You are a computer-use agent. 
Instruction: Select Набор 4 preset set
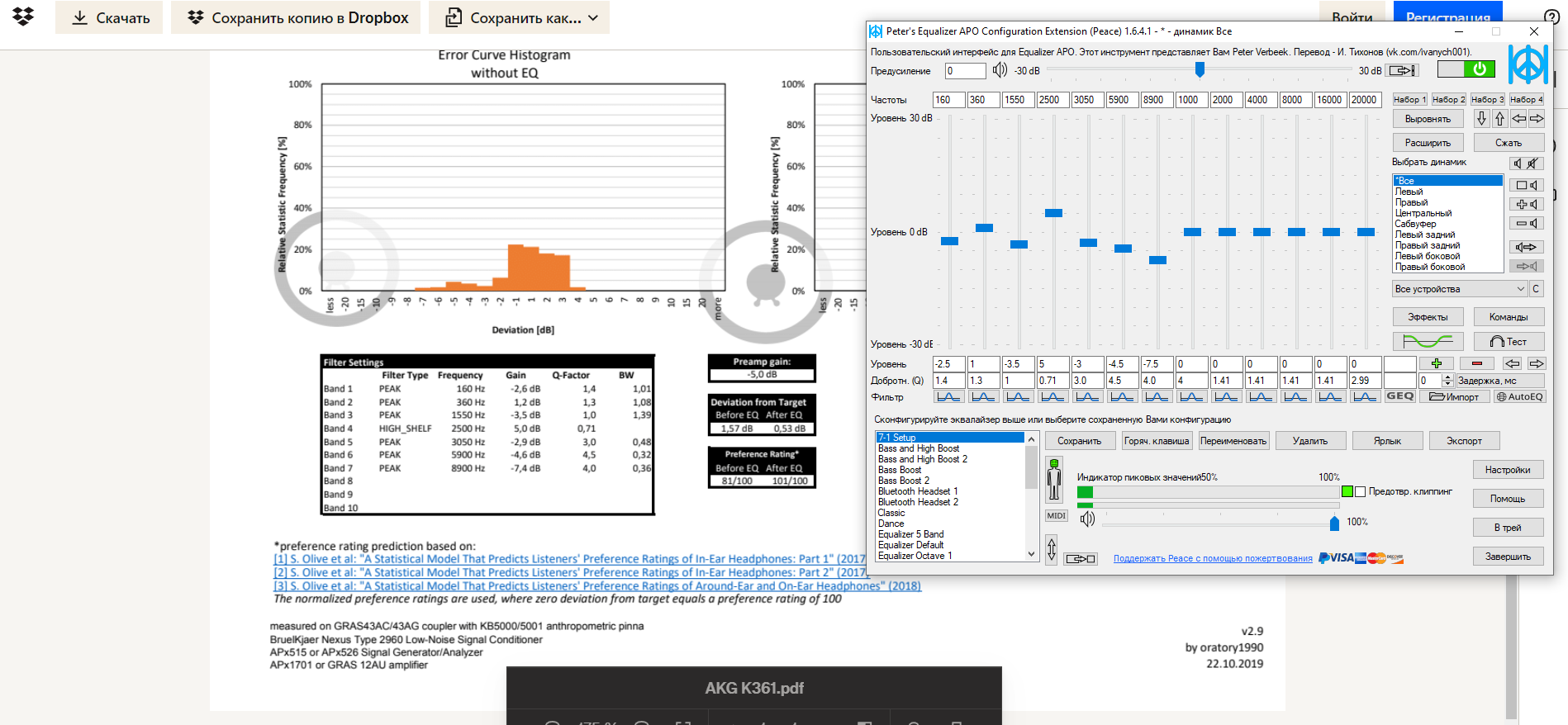coord(1526,99)
